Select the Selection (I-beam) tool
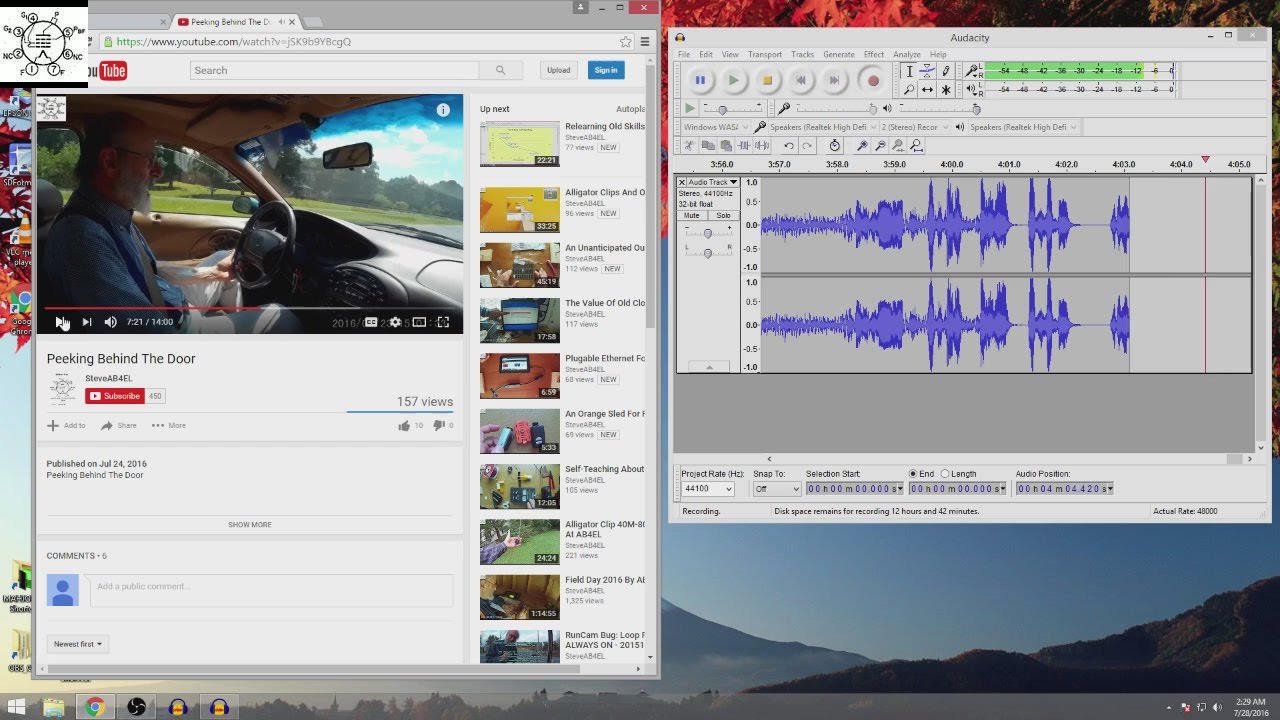The image size is (1280, 720). pyautogui.click(x=909, y=71)
